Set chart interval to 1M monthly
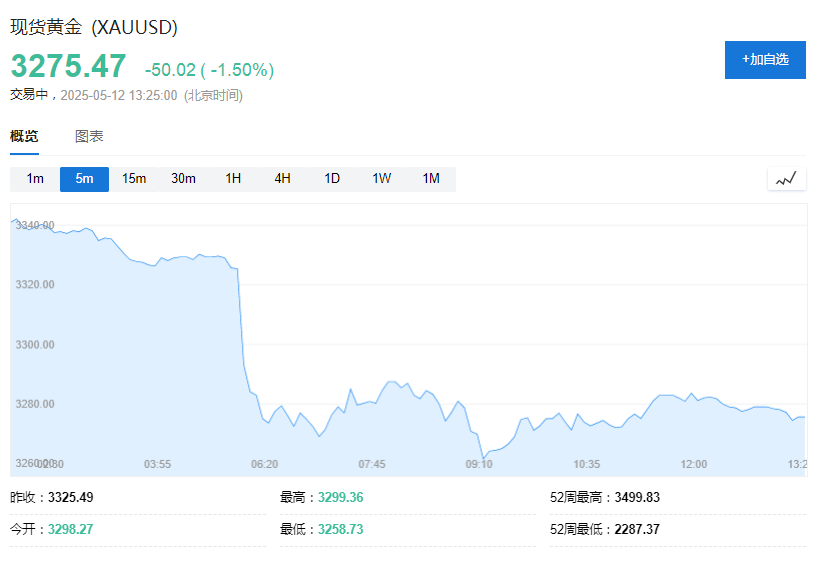The image size is (819, 563). click(x=431, y=179)
